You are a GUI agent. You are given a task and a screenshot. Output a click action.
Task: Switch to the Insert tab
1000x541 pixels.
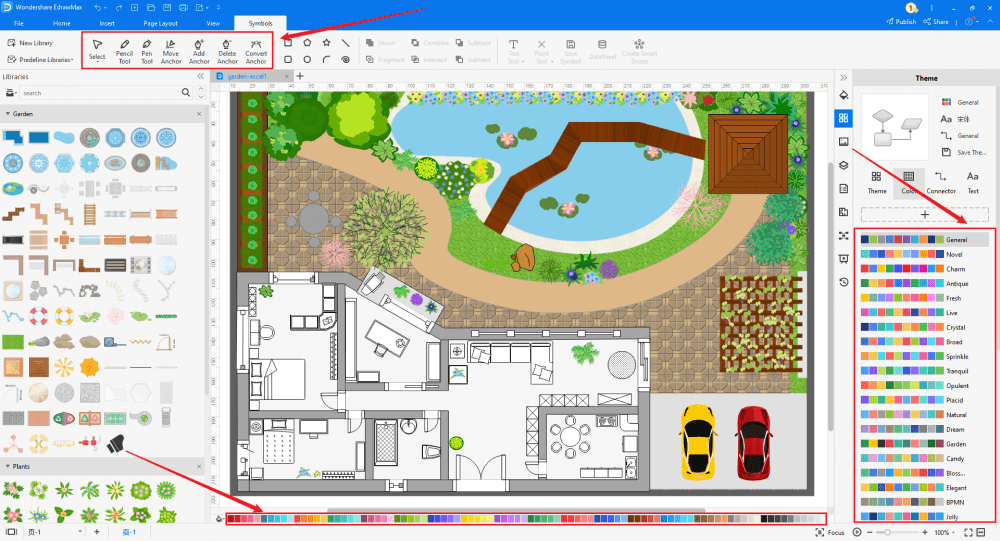click(x=107, y=23)
